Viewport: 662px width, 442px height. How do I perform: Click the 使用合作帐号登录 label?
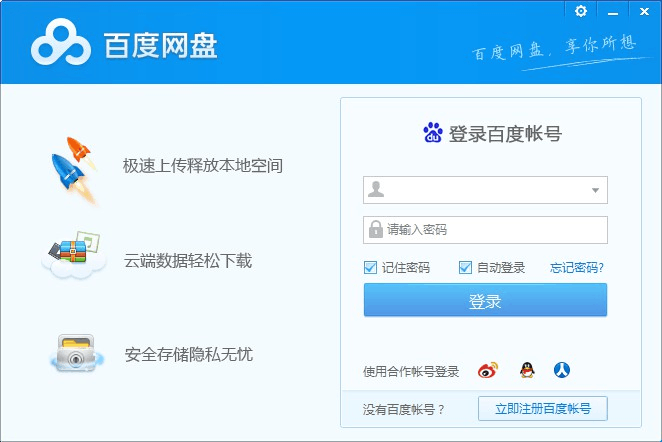point(411,371)
